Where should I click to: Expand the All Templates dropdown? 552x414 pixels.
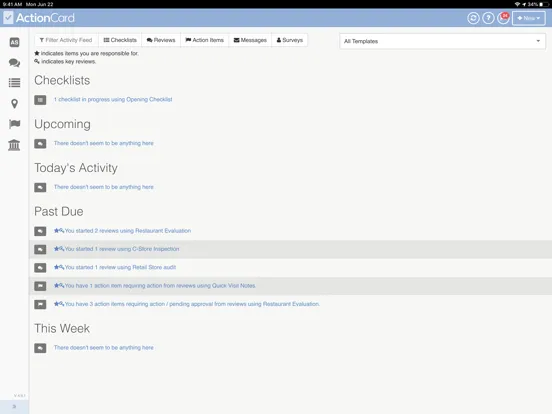(442, 41)
